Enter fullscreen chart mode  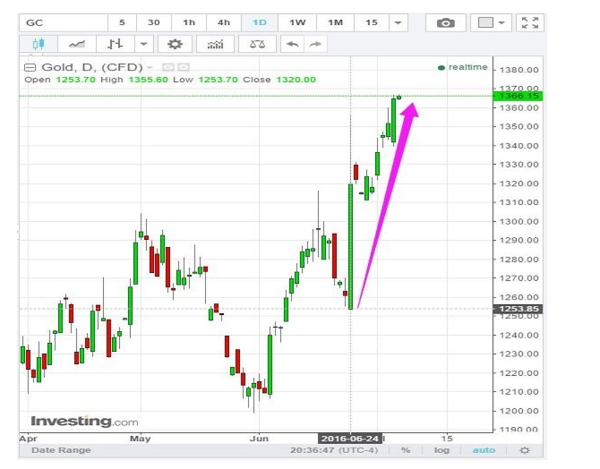tap(531, 23)
